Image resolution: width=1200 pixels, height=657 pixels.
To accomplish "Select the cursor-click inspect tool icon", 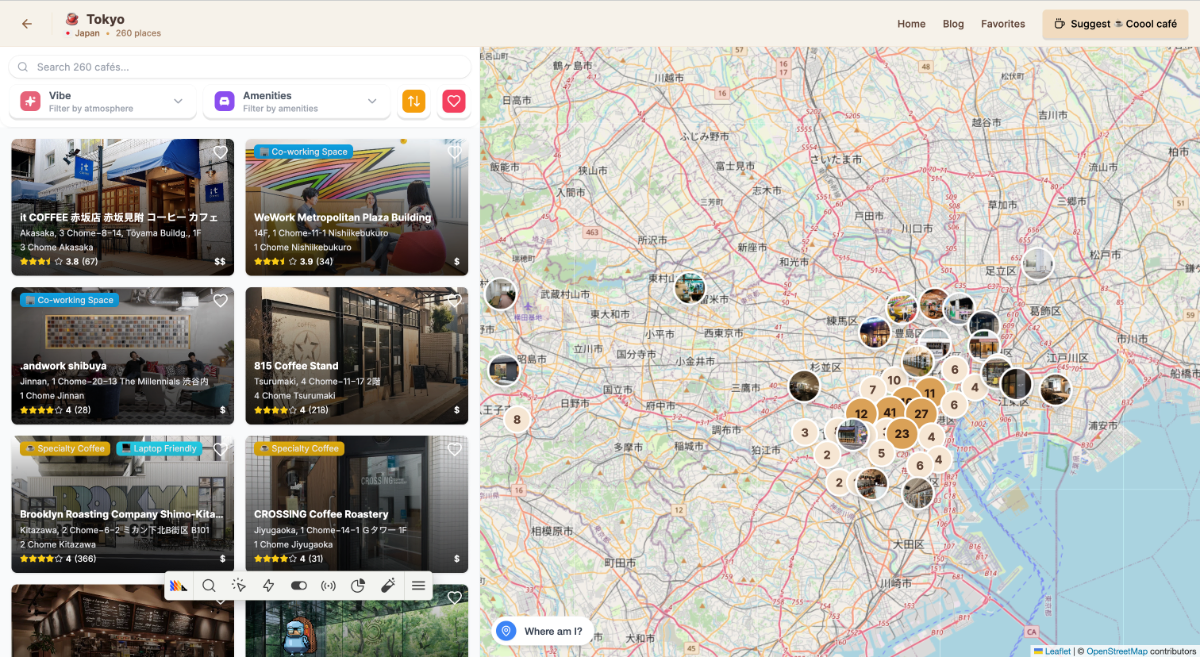I will click(239, 586).
